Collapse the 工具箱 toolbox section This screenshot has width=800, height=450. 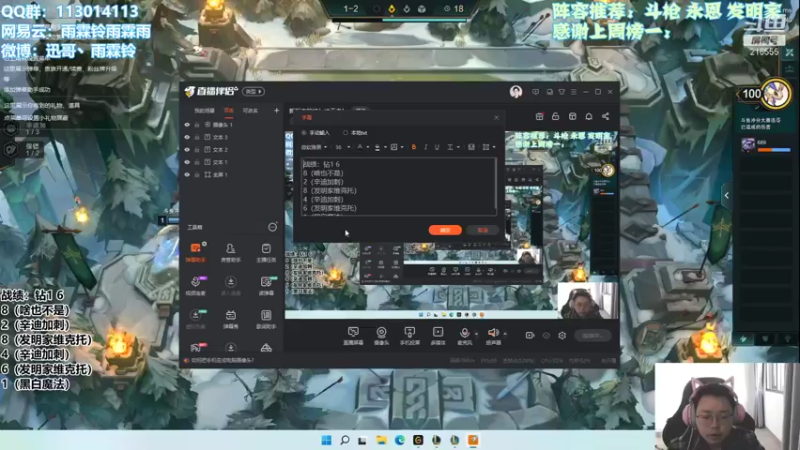coord(272,227)
